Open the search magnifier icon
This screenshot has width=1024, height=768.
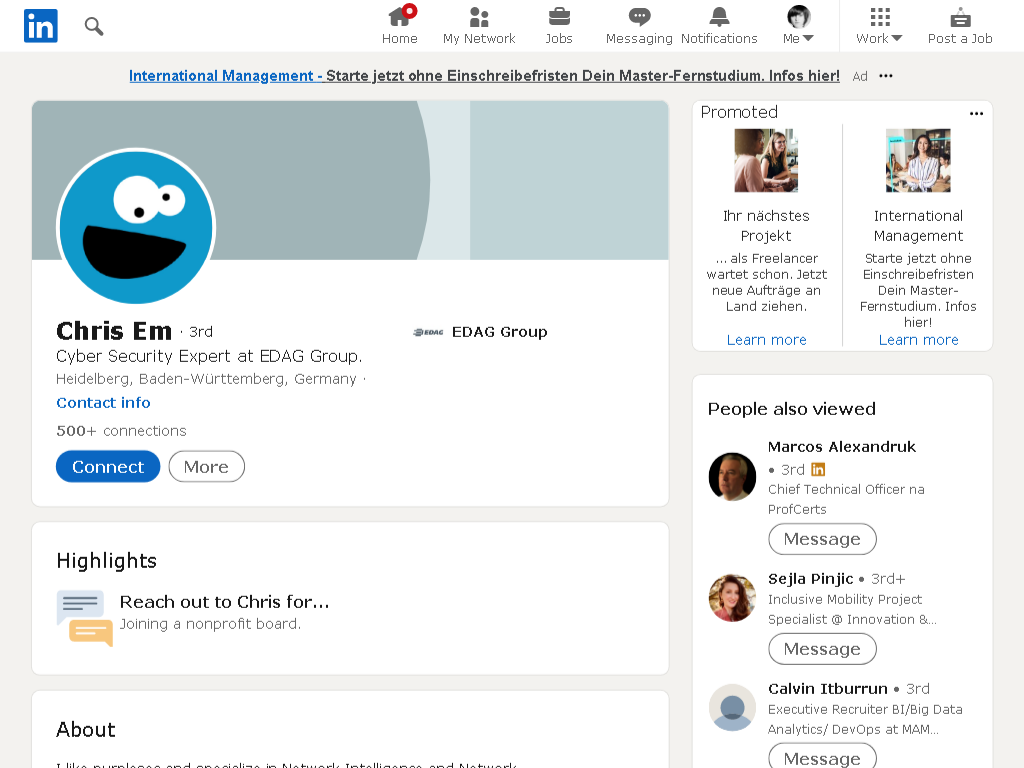coord(94,26)
